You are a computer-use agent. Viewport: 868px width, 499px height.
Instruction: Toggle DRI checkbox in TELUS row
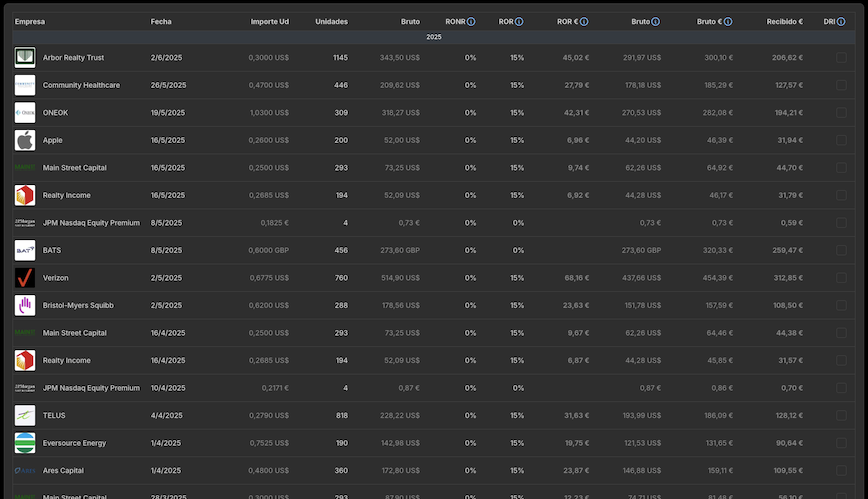[841, 415]
